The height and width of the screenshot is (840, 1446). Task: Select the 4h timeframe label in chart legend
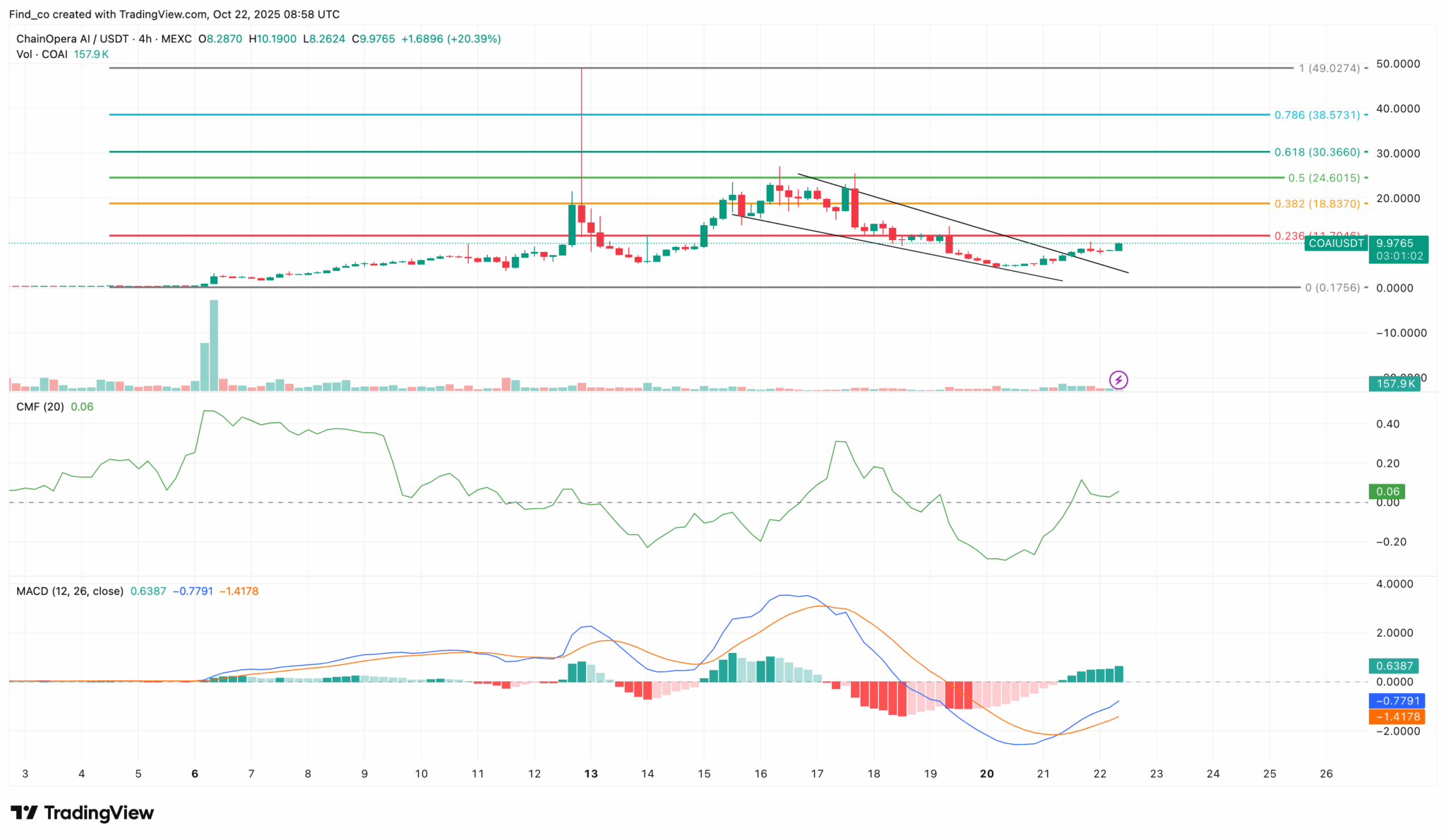click(145, 39)
